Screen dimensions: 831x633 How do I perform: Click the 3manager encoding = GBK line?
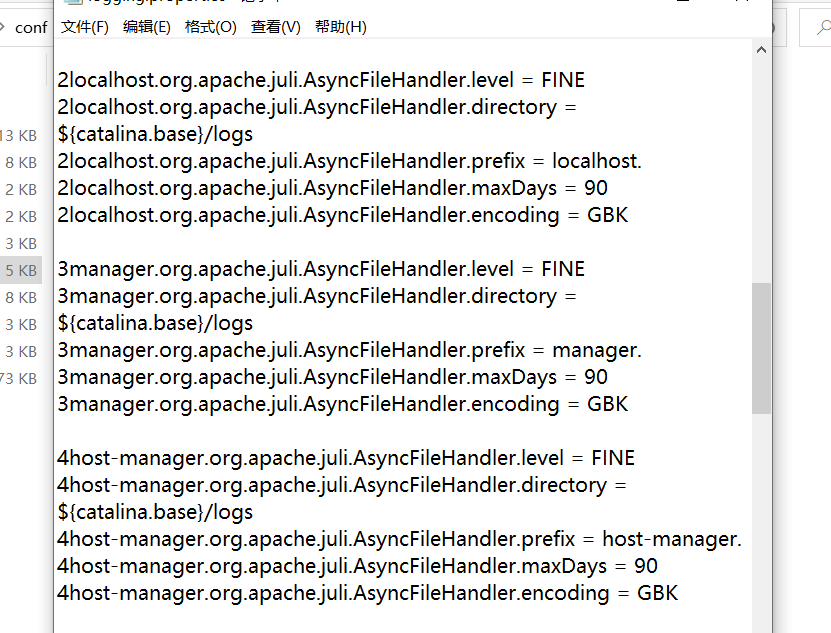pyautogui.click(x=343, y=405)
